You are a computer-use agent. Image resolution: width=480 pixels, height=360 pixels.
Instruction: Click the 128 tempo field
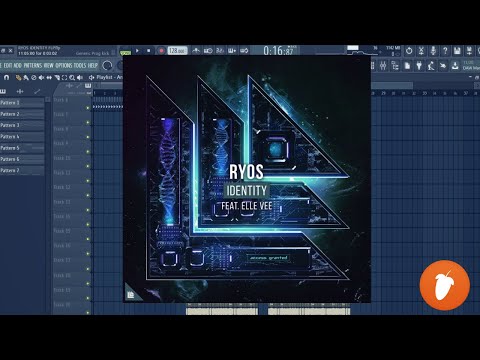(x=177, y=51)
